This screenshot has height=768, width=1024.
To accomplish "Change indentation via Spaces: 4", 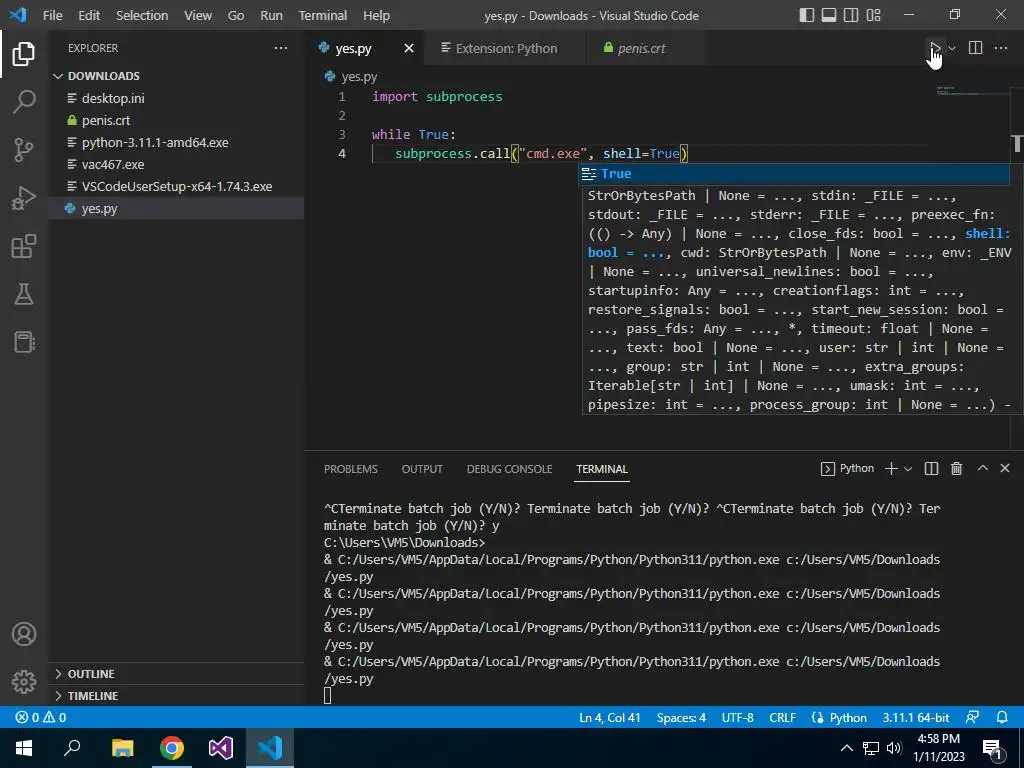I will pyautogui.click(x=681, y=717).
